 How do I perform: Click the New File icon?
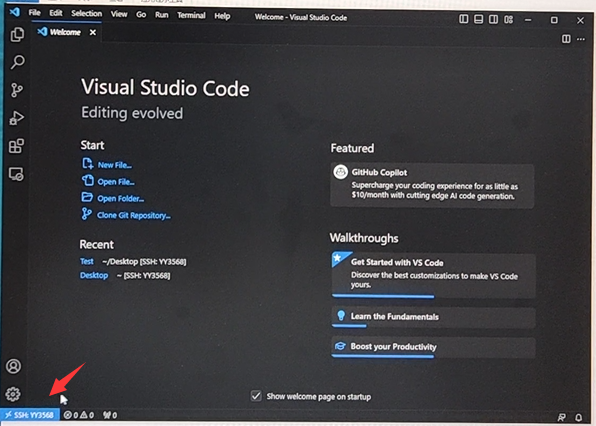[87, 163]
